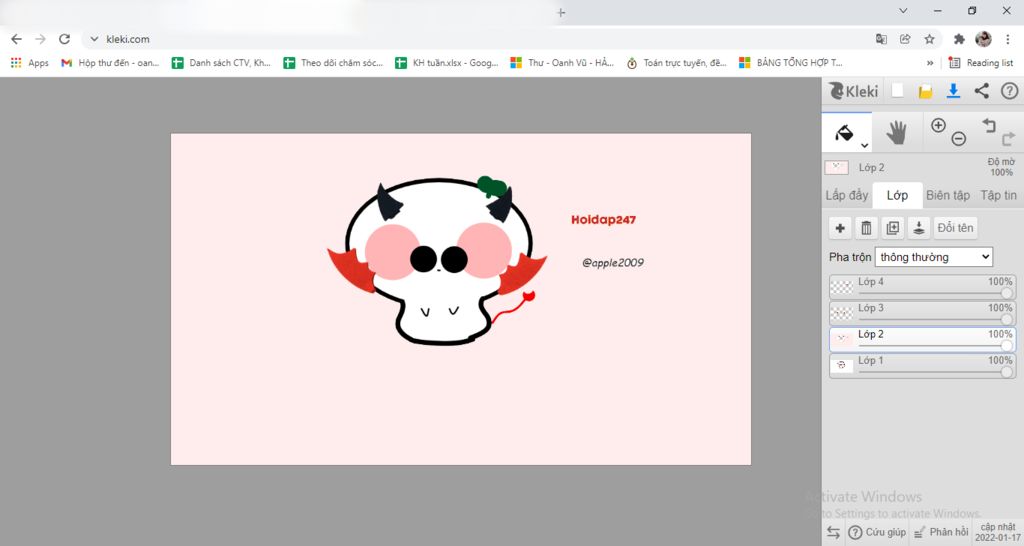The height and width of the screenshot is (546, 1024).
Task: Add a new layer with plus button
Action: point(840,228)
